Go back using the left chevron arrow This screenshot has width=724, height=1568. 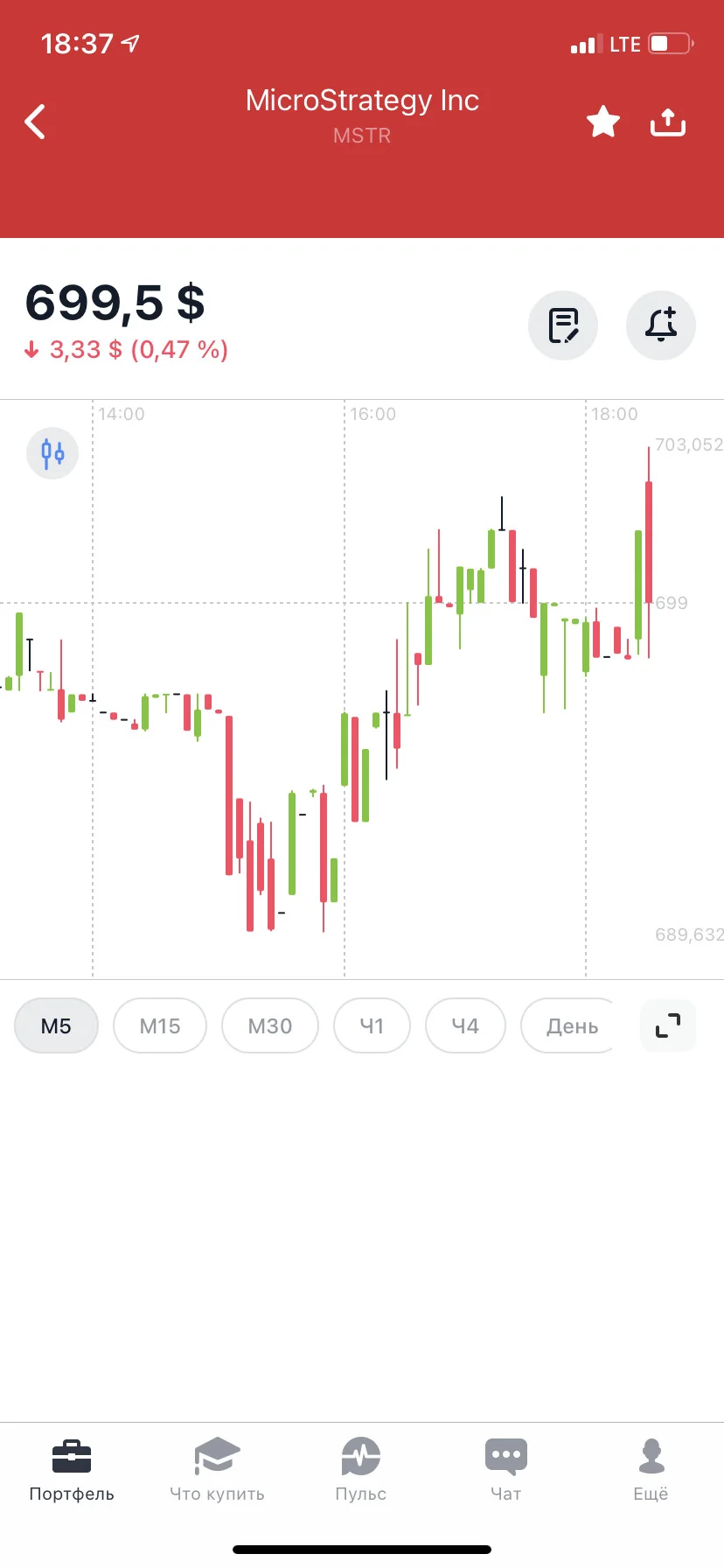click(x=35, y=122)
